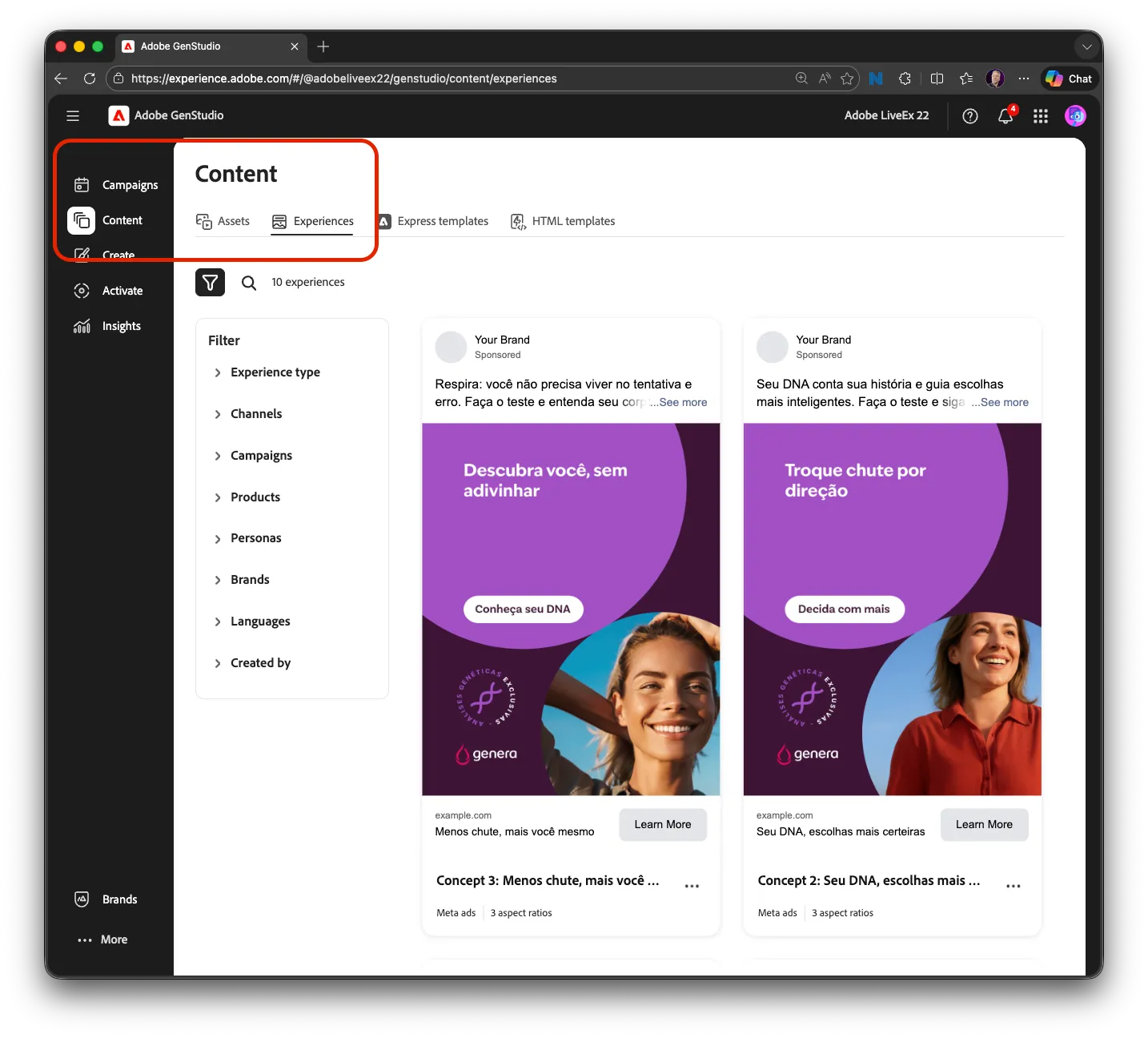This screenshot has width=1148, height=1038.
Task: Open the help question mark icon
Action: (x=969, y=116)
